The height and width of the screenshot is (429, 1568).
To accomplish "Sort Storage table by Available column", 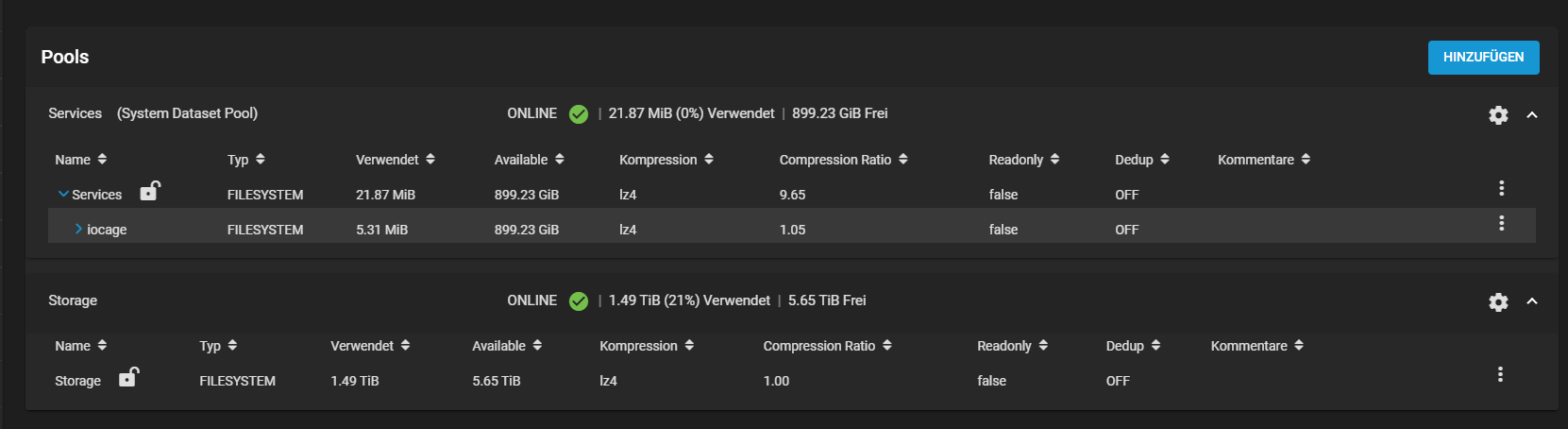I will (x=507, y=346).
